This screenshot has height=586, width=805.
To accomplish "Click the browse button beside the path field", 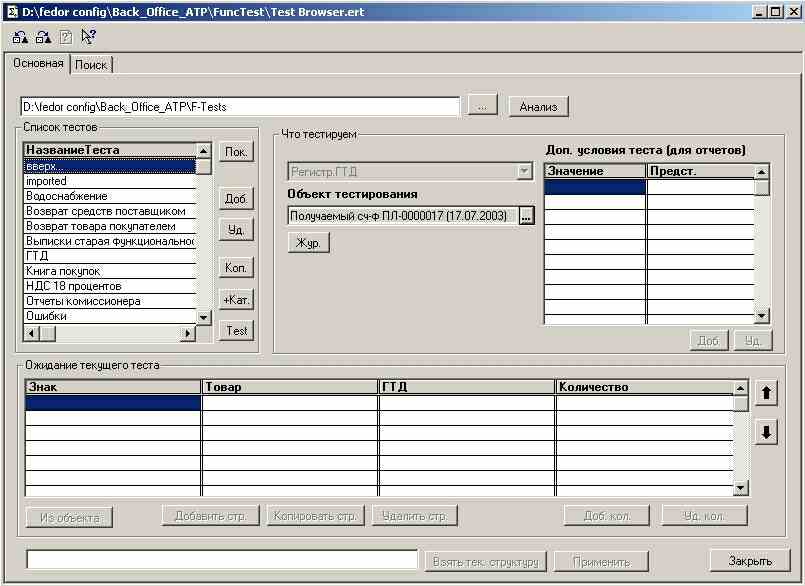I will [482, 106].
